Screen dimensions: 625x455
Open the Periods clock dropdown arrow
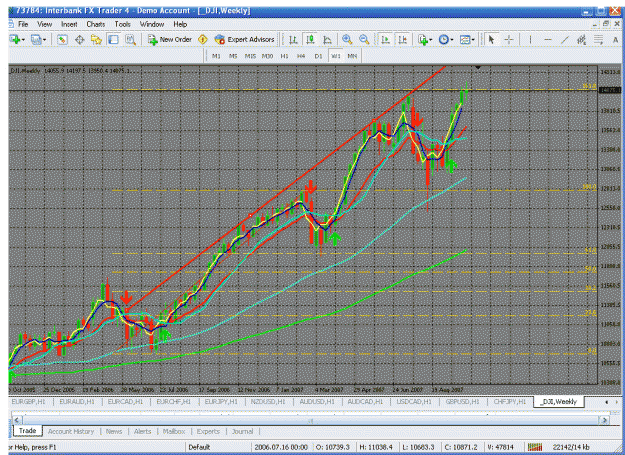(x=452, y=40)
